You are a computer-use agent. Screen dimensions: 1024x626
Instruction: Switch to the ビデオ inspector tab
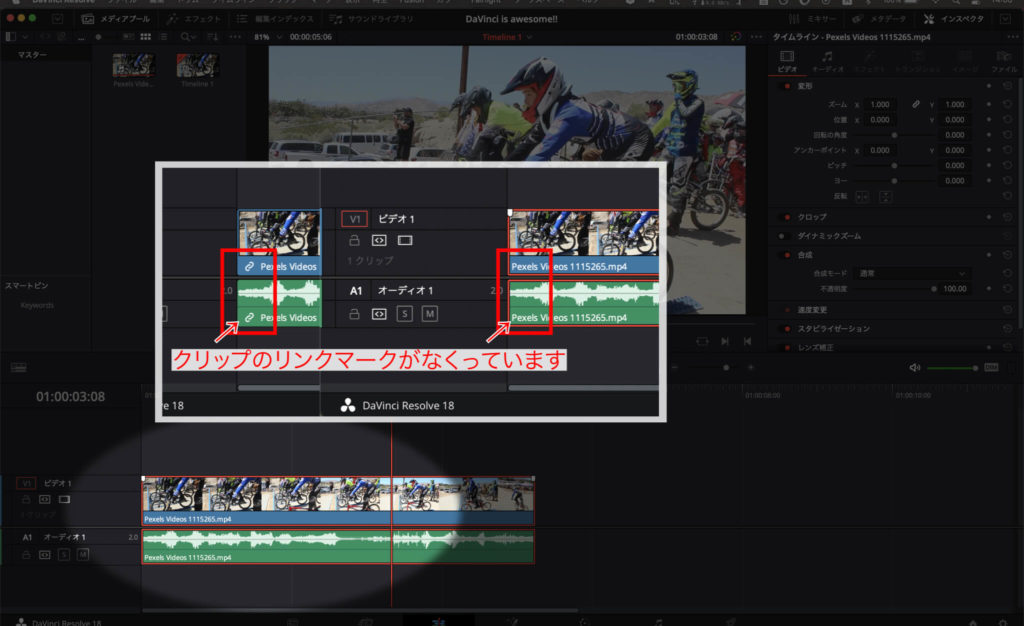pos(787,61)
